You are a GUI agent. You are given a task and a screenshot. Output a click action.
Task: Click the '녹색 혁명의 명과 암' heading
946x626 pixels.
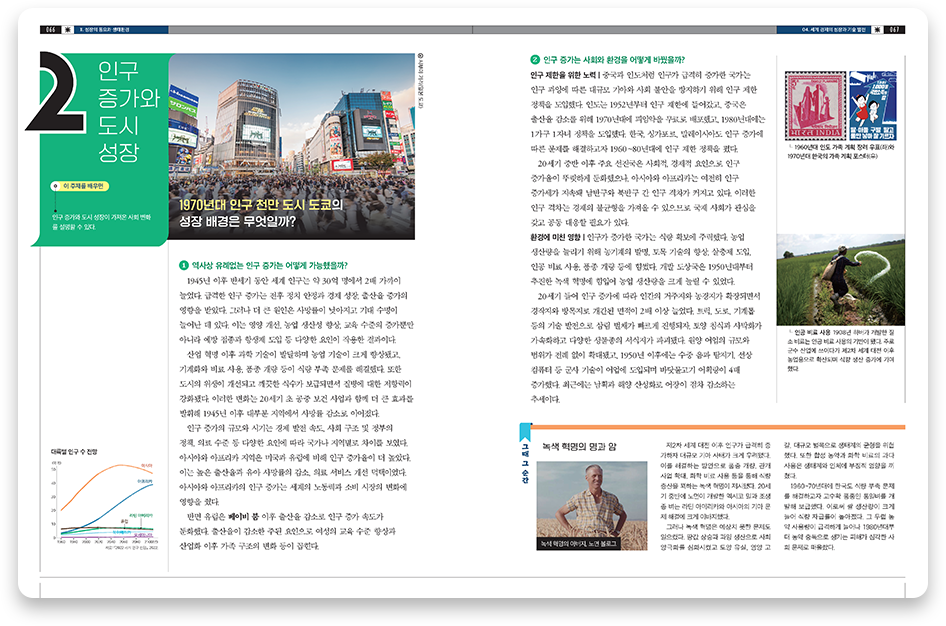tap(579, 447)
